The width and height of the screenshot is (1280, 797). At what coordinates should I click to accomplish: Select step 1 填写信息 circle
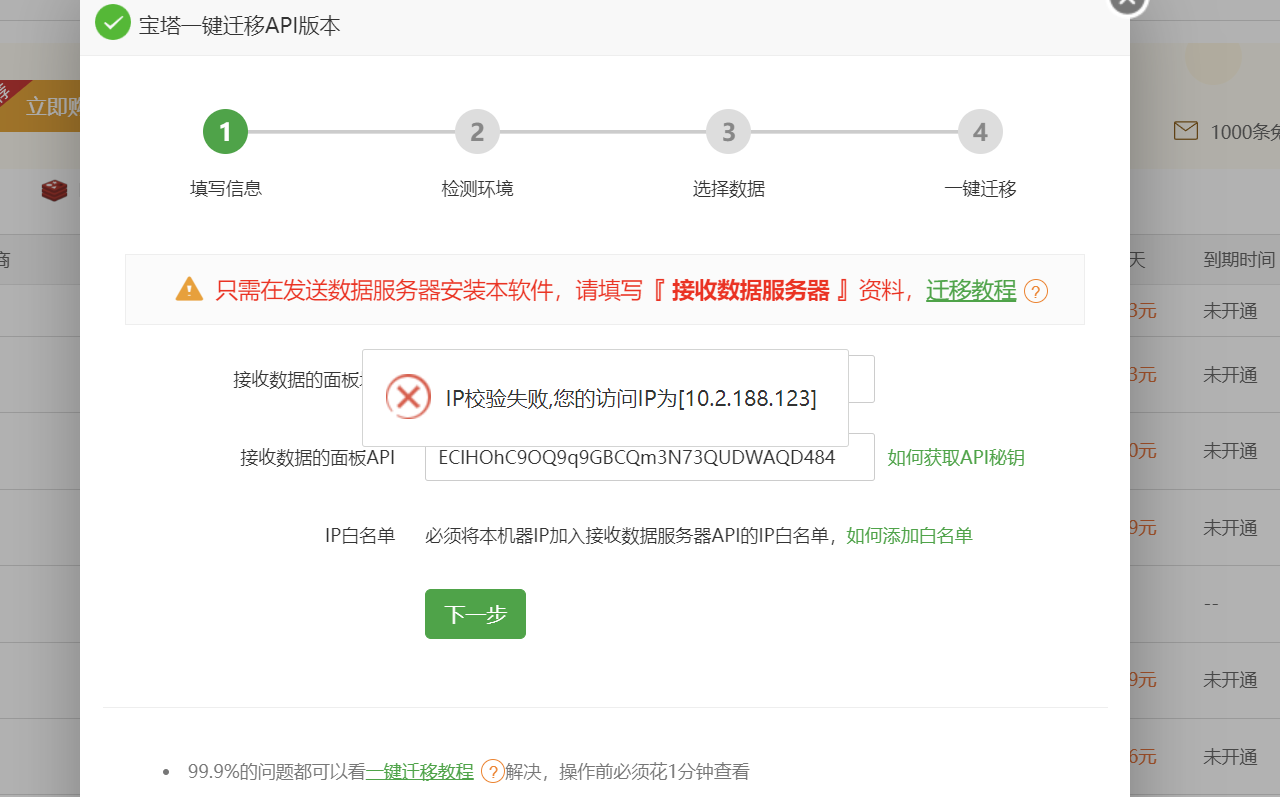point(225,132)
